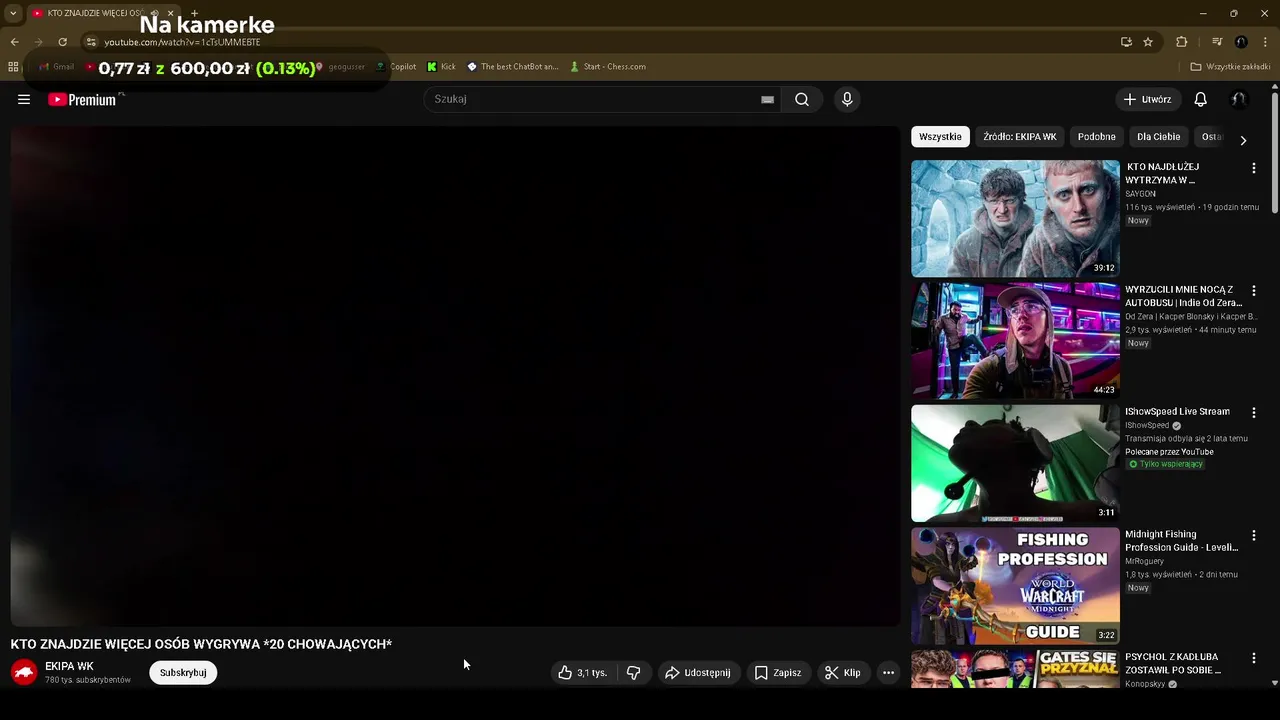Create a clip with Klip
The width and height of the screenshot is (1280, 720).
(x=842, y=673)
